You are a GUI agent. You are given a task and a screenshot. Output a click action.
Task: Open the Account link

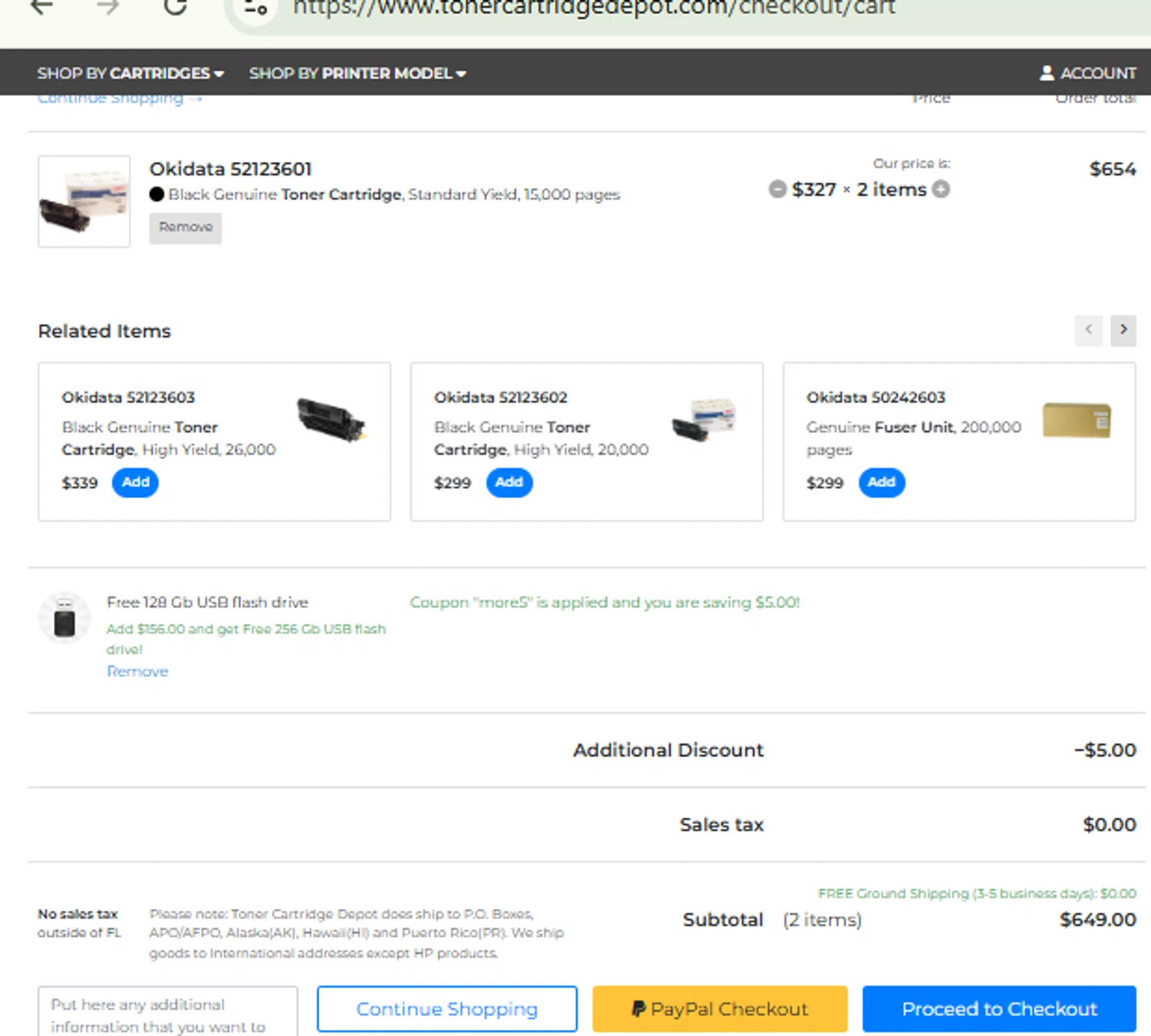click(x=1087, y=73)
